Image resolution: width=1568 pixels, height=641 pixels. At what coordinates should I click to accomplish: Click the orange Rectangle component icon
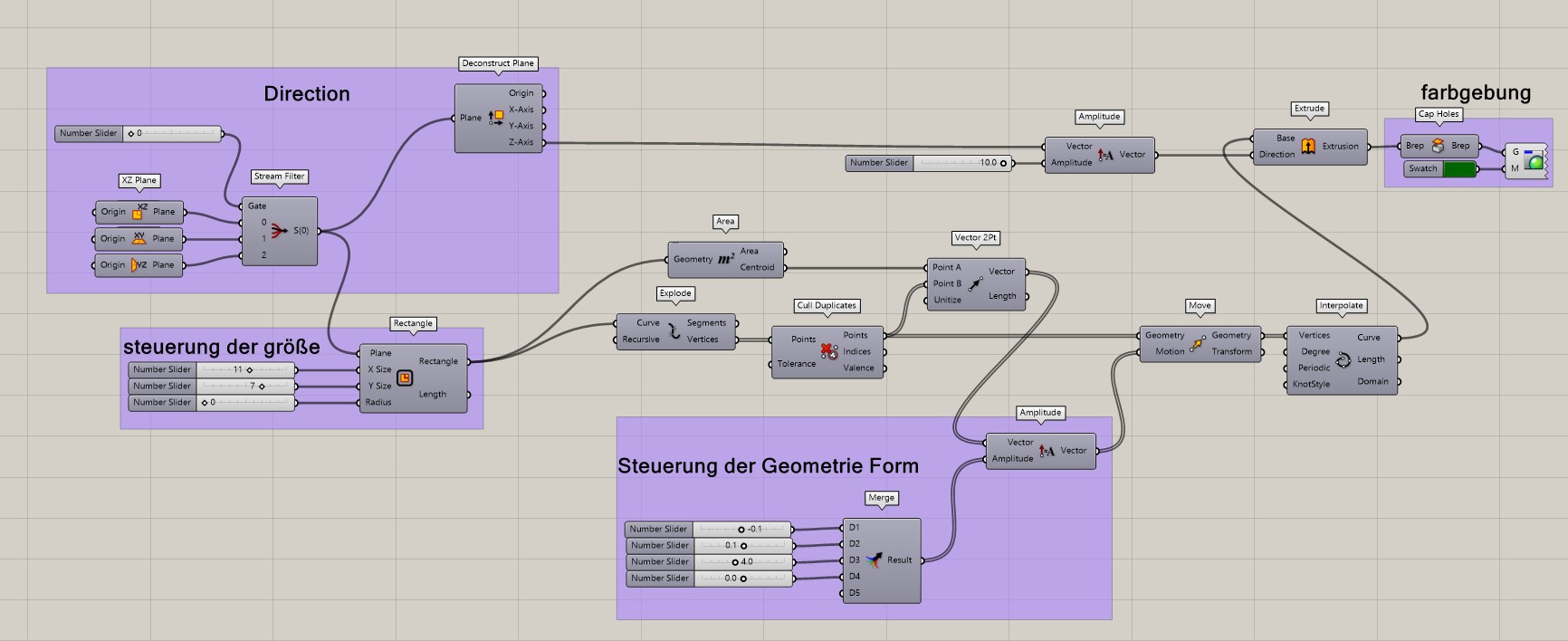(x=405, y=378)
